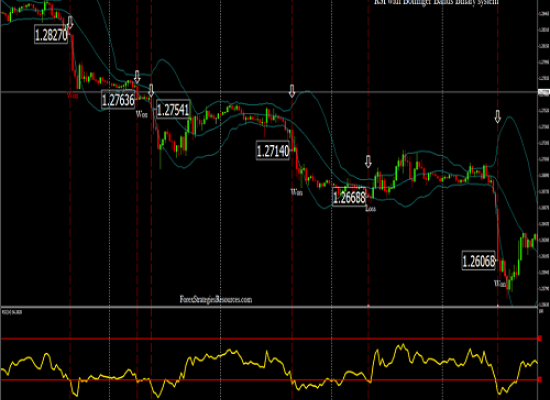The width and height of the screenshot is (550, 400).
Task: Select the upper red RSI level line
Action: click(269, 339)
